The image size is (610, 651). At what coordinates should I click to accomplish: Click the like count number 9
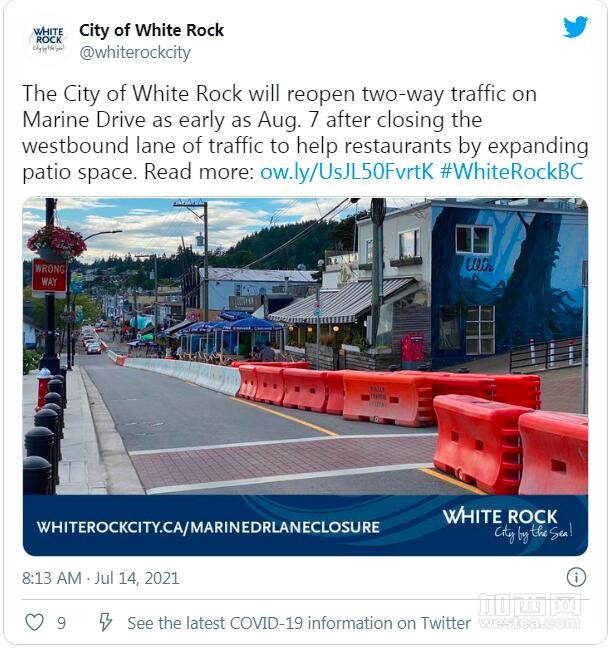click(61, 623)
